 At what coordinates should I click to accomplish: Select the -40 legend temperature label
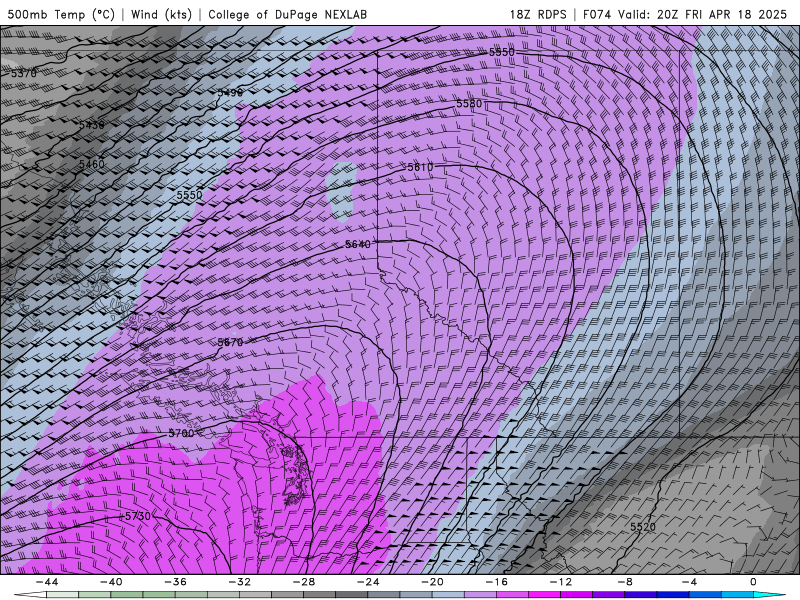pyautogui.click(x=111, y=582)
